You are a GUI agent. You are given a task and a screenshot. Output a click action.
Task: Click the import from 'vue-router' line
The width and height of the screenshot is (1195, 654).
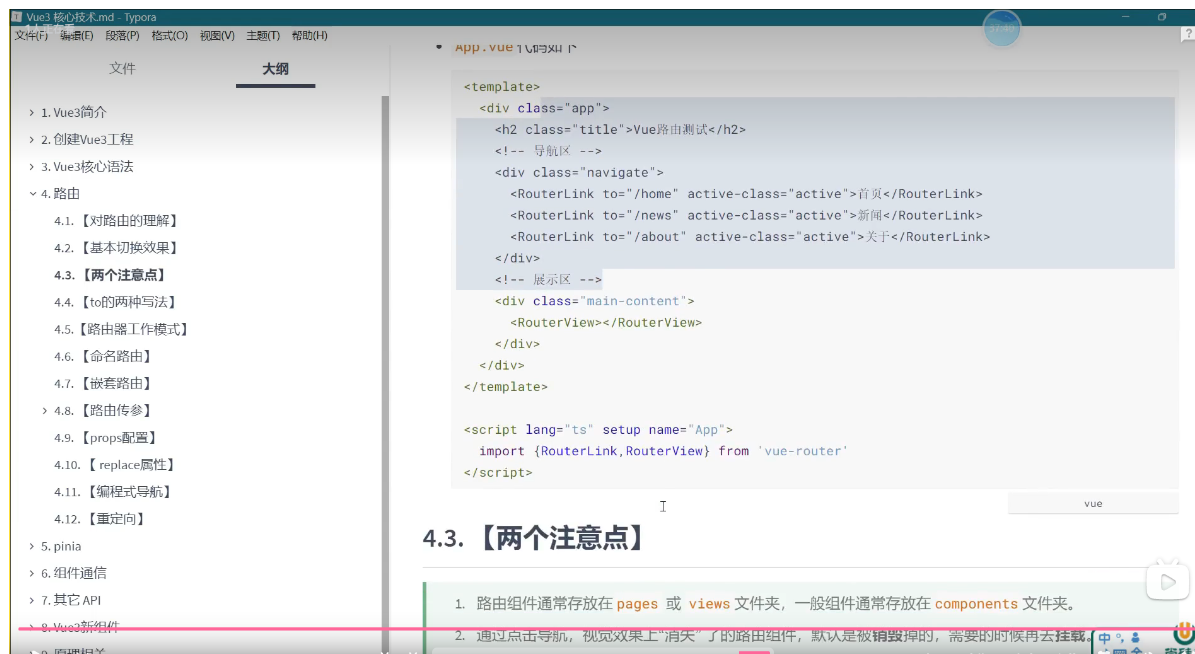coord(663,451)
